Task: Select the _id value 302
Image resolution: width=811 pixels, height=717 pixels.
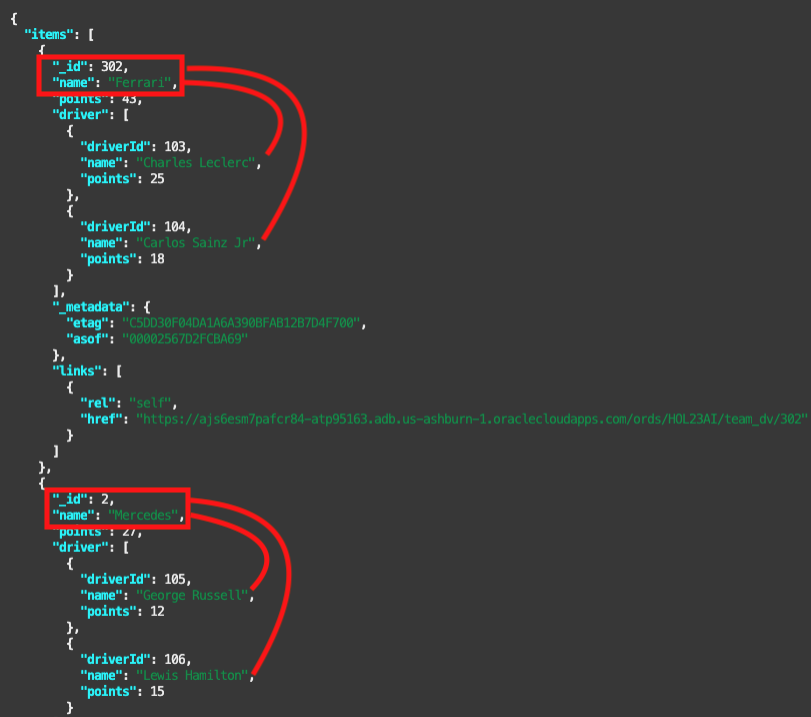Action: [111, 67]
